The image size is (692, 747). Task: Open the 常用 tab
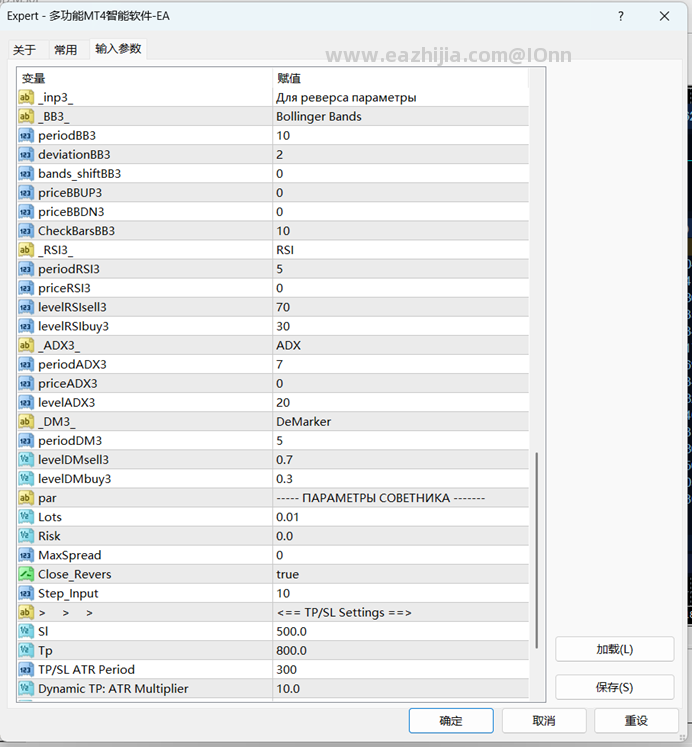coord(66,50)
